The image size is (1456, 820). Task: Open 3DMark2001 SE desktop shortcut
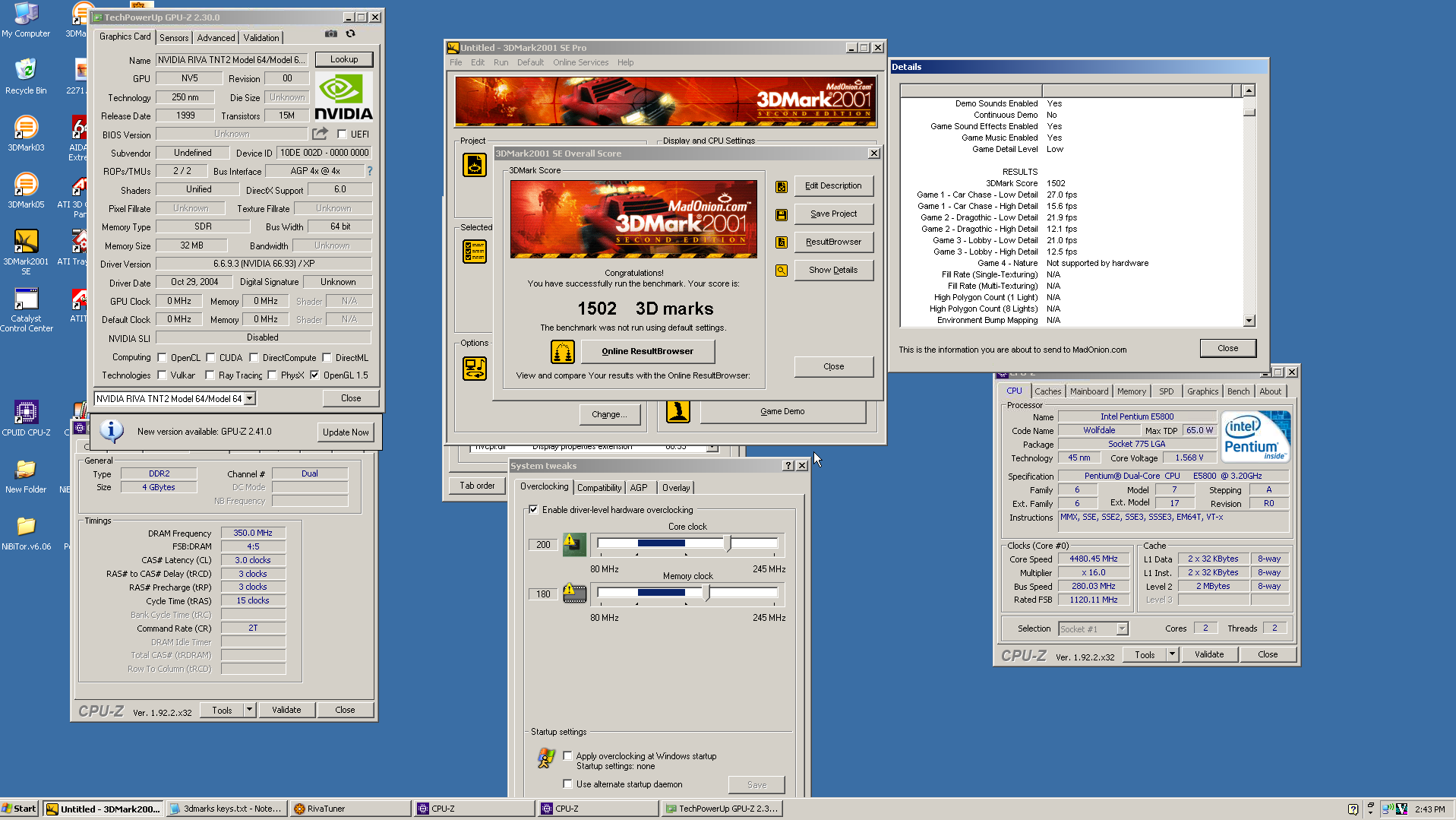26,252
